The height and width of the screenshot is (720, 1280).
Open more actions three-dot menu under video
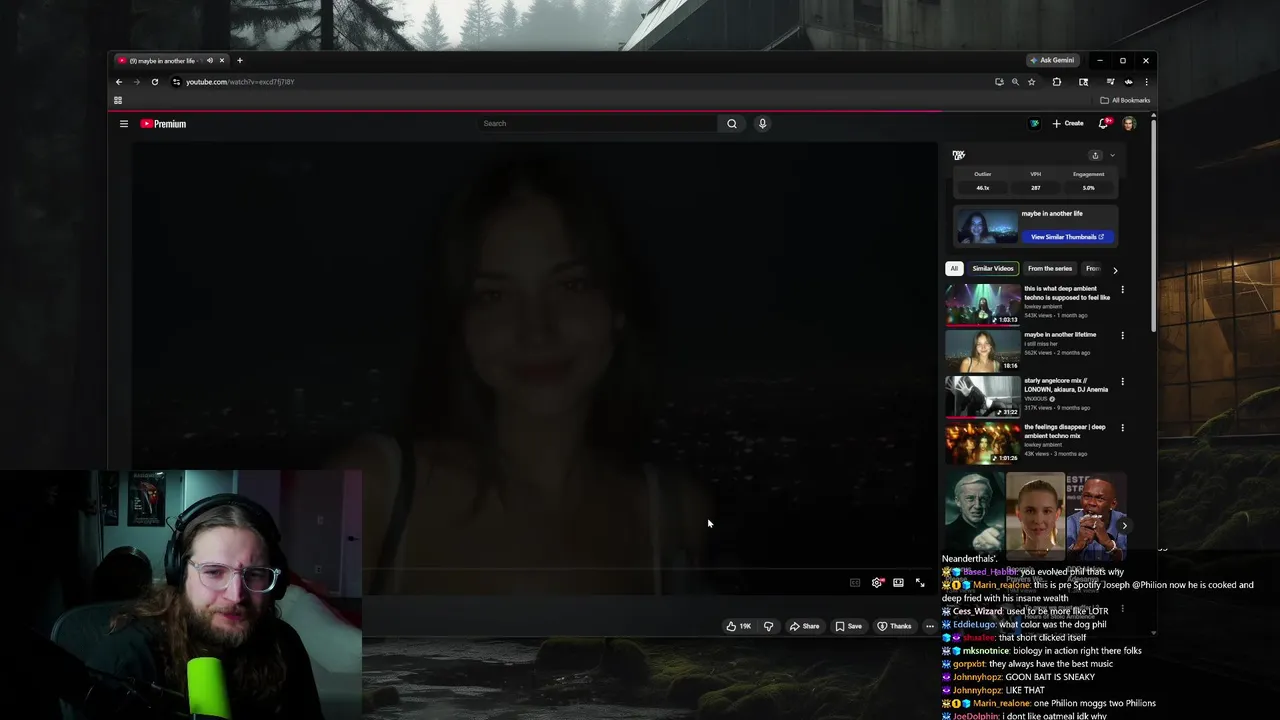coord(930,626)
